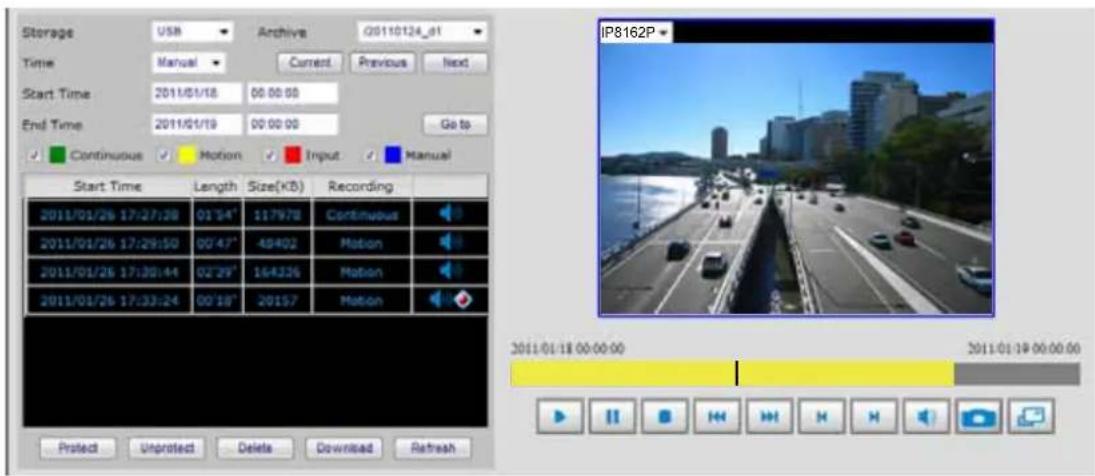The height and width of the screenshot is (476, 1095).
Task: Select the 2011/01/26 17:29:50 recording row
Action: 256,243
